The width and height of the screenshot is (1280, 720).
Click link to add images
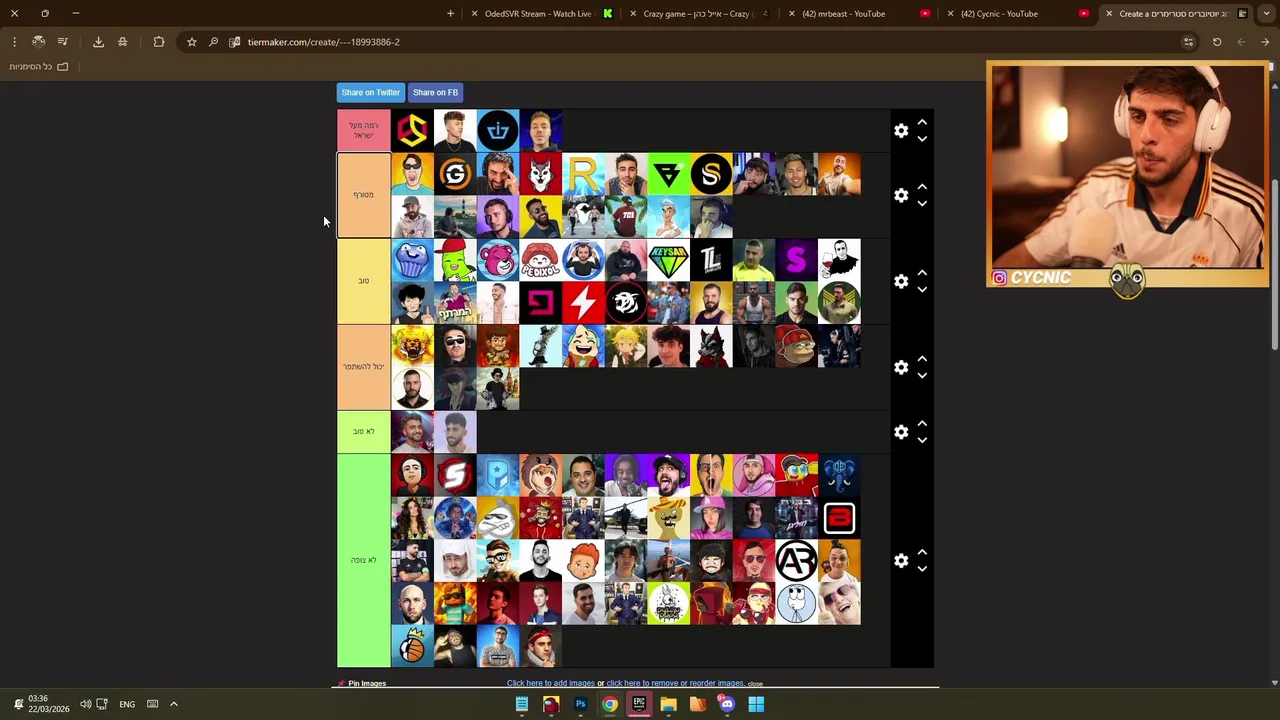click(550, 683)
